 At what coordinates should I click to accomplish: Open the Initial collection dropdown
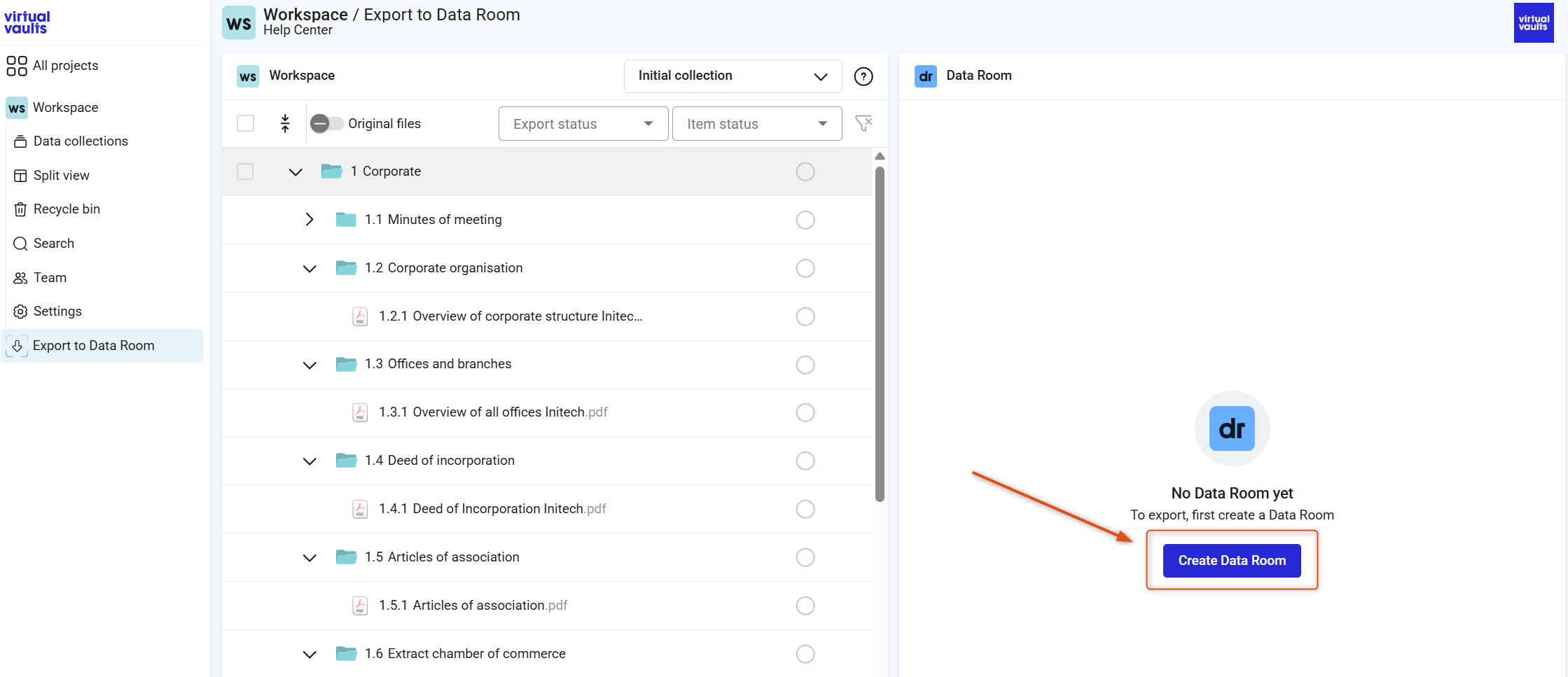(x=733, y=76)
